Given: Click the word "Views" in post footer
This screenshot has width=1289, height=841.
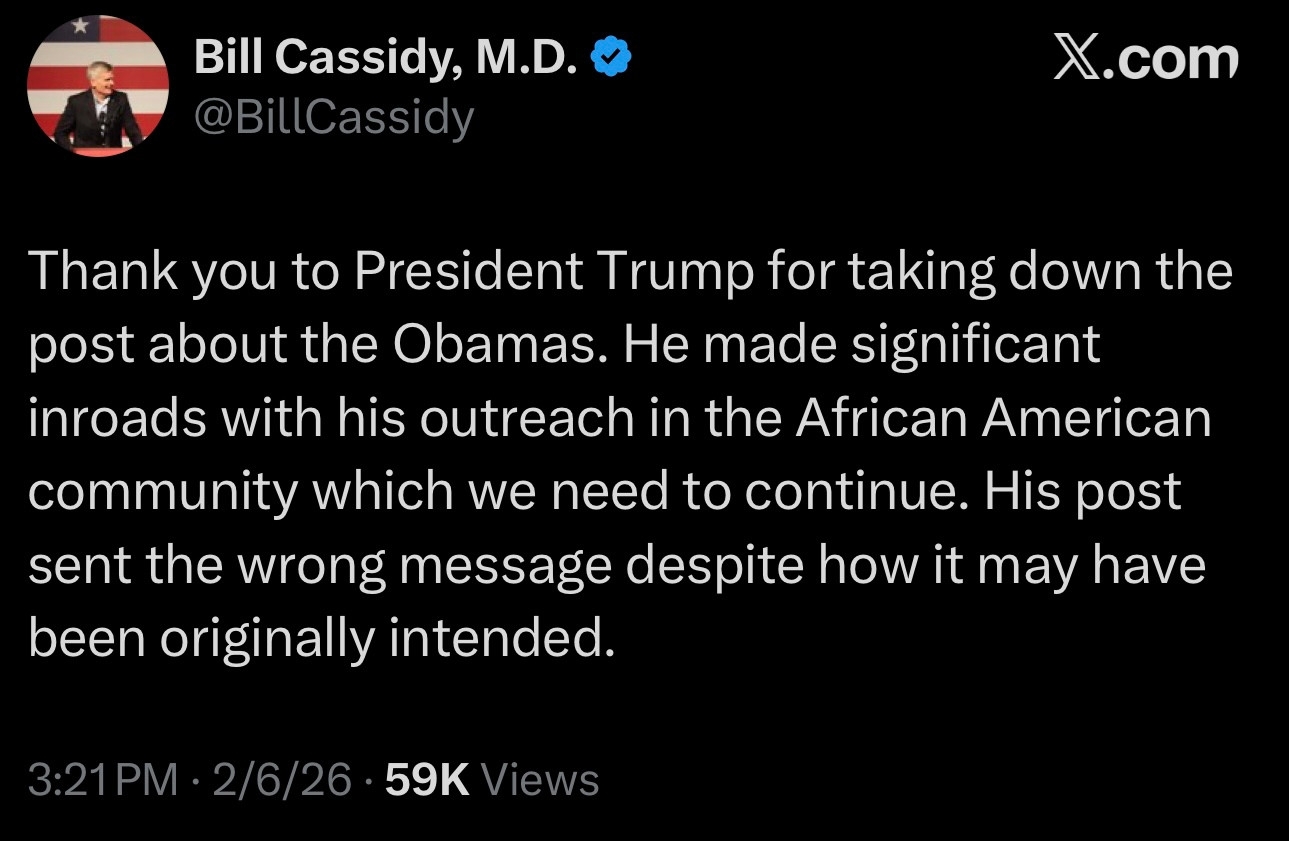Looking at the screenshot, I should (540, 780).
